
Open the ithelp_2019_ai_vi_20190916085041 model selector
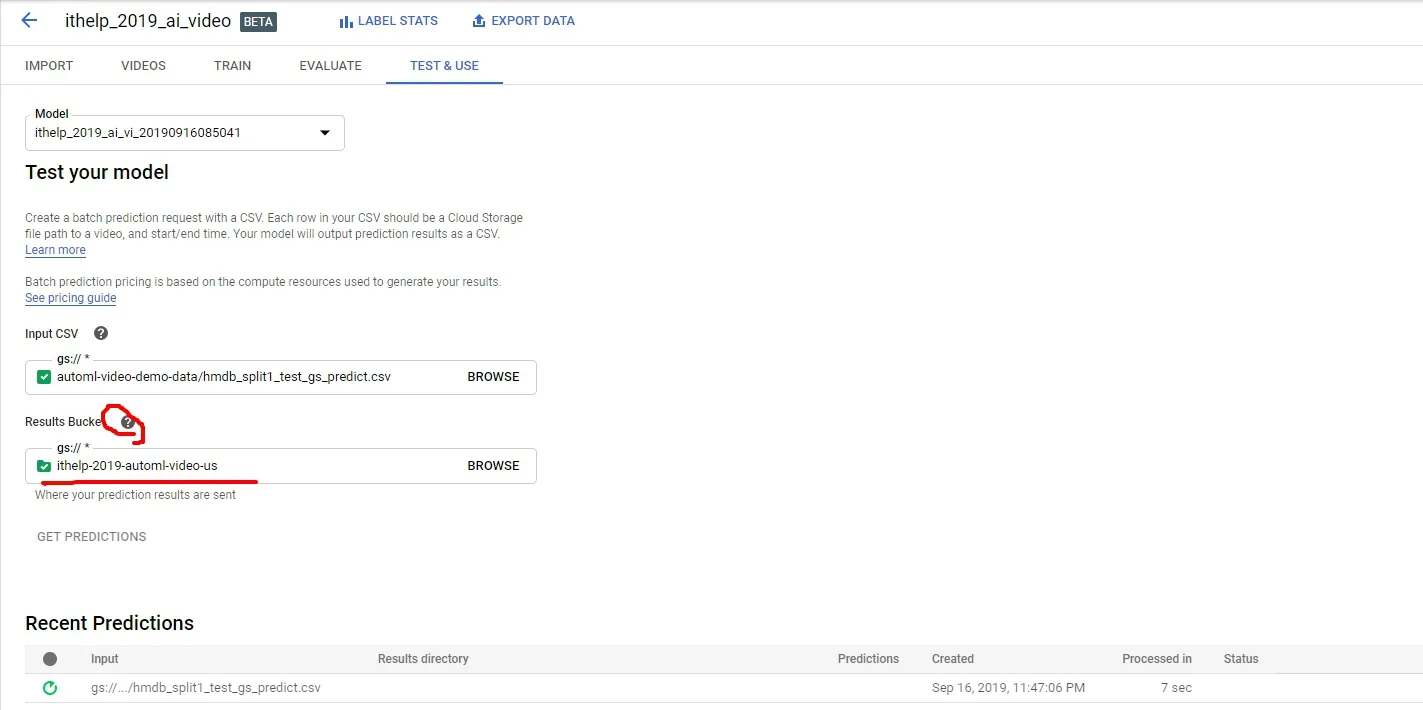(185, 133)
